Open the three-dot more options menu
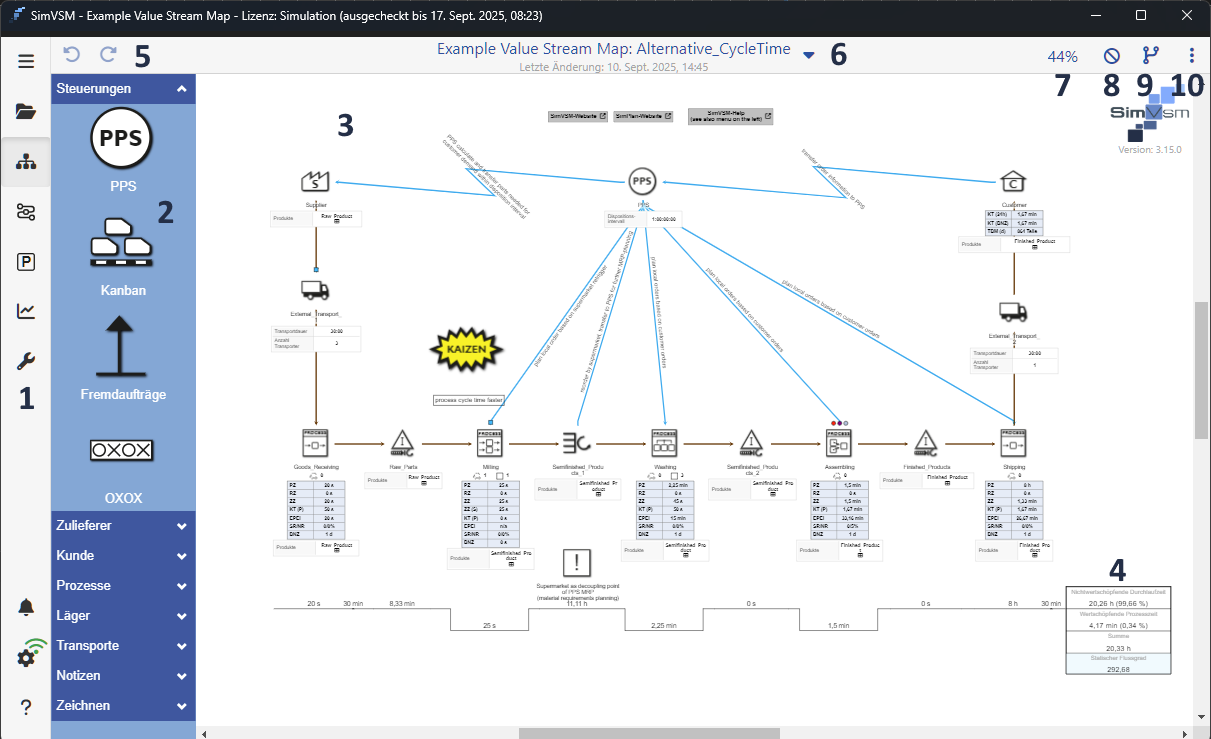The image size is (1211, 739). (1191, 57)
